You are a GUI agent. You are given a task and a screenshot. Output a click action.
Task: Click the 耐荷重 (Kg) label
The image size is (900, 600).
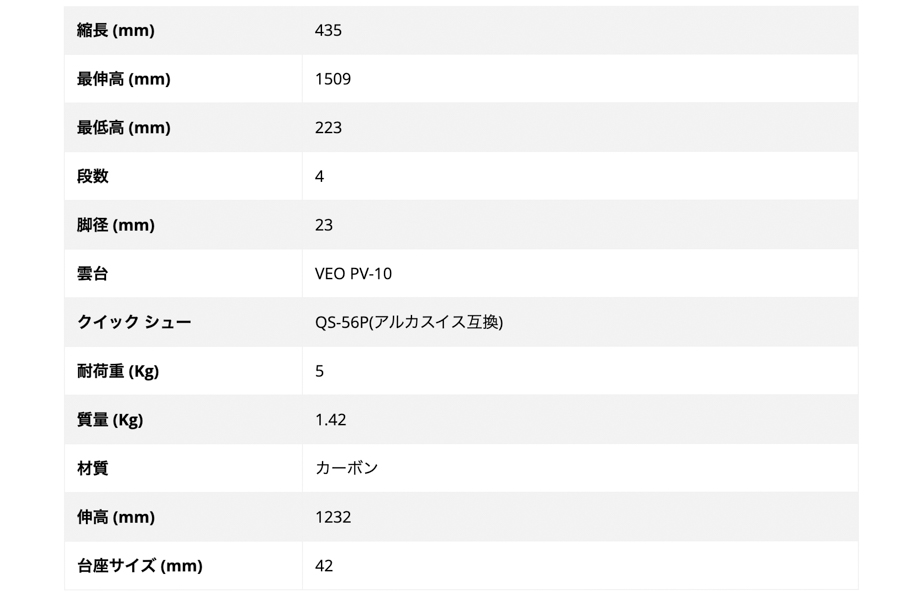click(118, 371)
